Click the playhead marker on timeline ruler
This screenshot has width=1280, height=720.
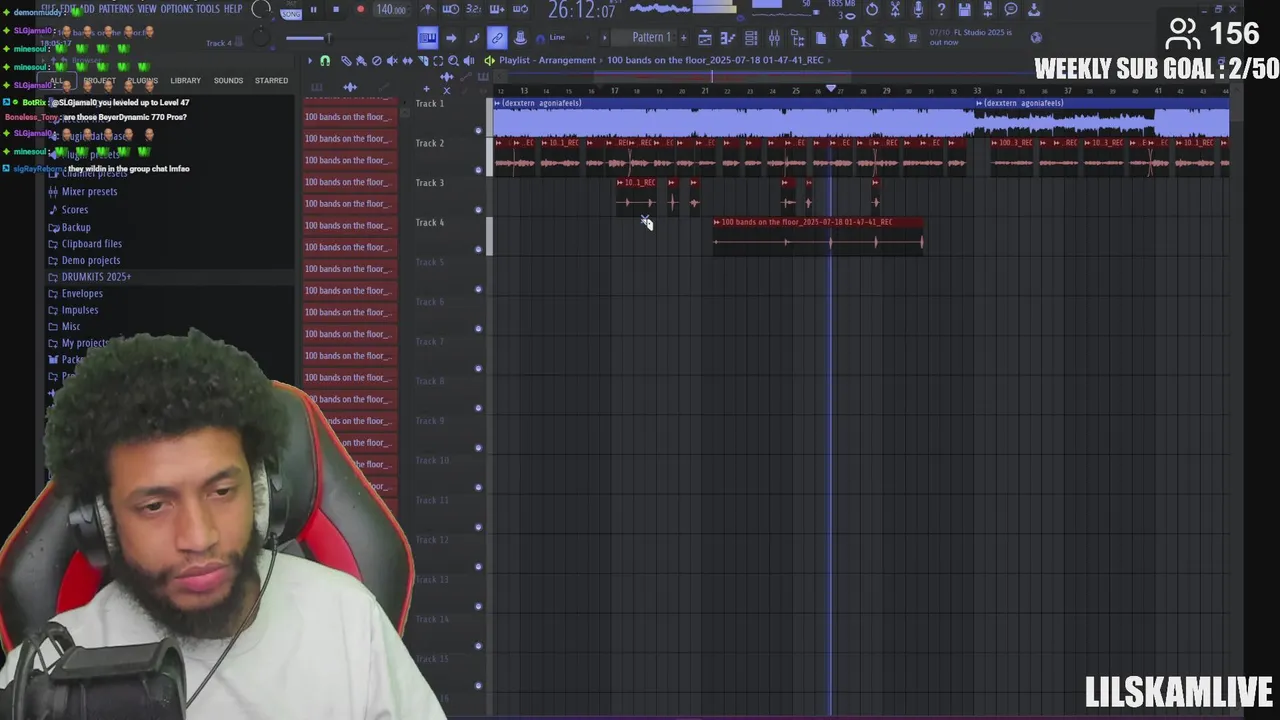pos(831,89)
